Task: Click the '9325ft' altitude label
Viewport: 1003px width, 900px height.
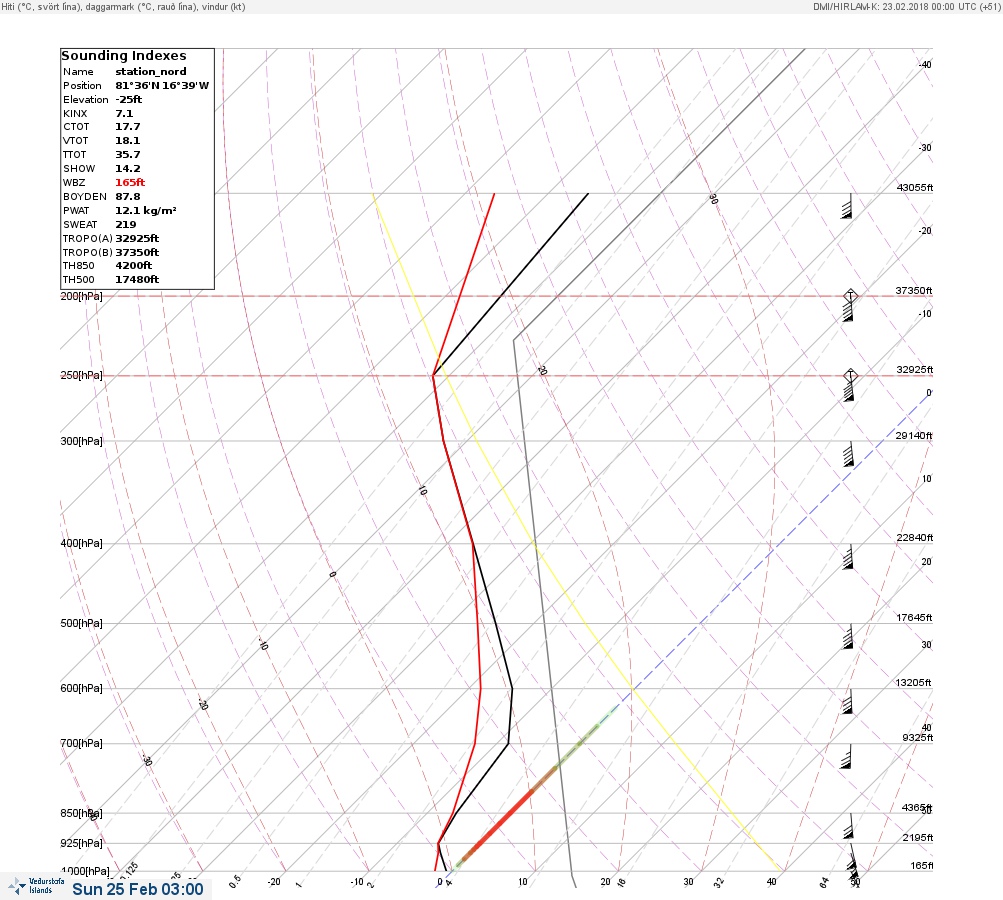Action: tap(917, 738)
